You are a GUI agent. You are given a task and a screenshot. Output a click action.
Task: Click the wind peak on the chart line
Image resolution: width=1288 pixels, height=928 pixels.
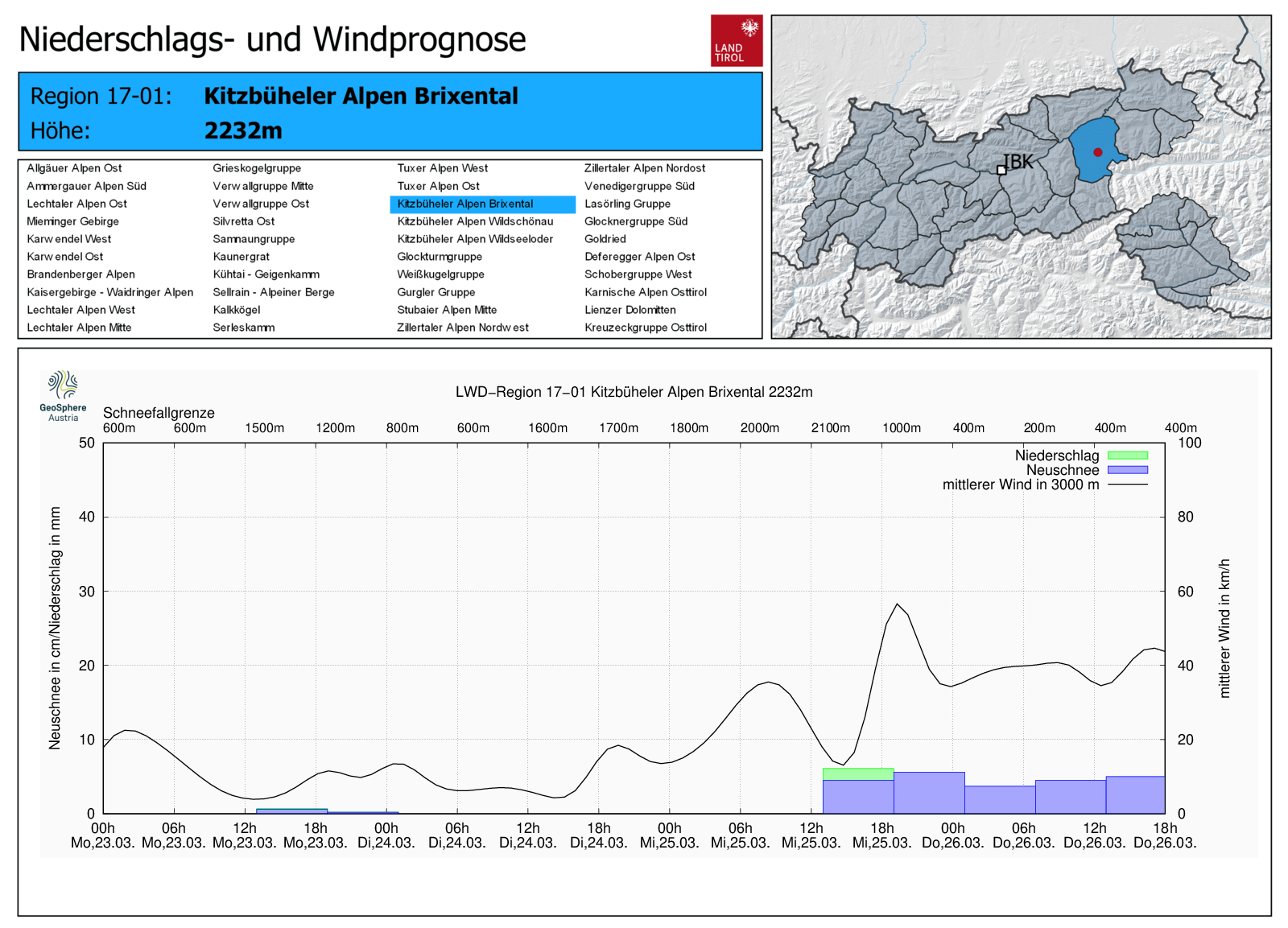click(898, 604)
